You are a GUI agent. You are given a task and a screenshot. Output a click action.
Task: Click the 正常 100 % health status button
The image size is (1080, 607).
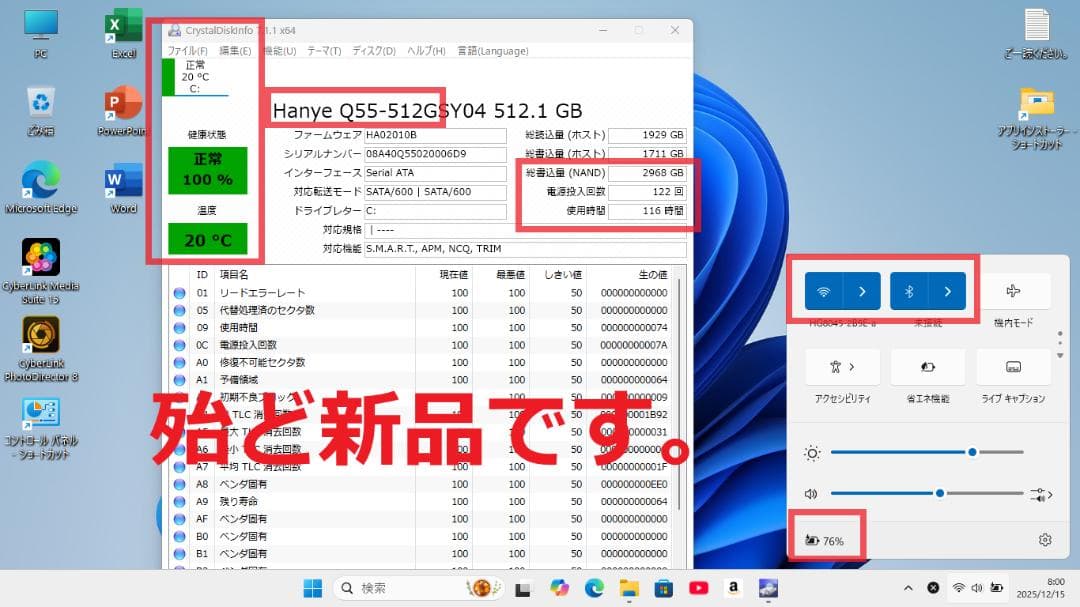click(207, 169)
